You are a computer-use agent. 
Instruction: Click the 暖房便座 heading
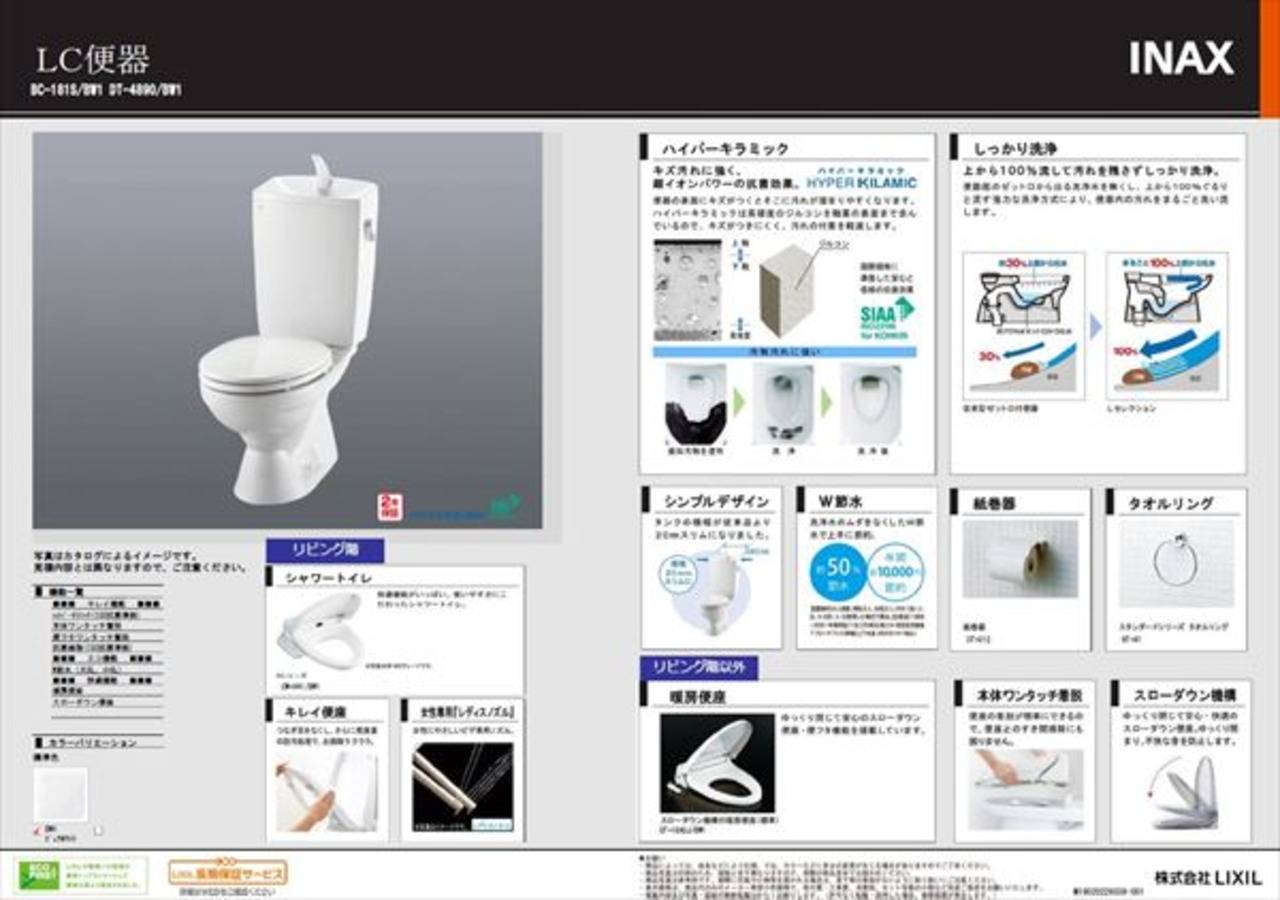pos(697,696)
